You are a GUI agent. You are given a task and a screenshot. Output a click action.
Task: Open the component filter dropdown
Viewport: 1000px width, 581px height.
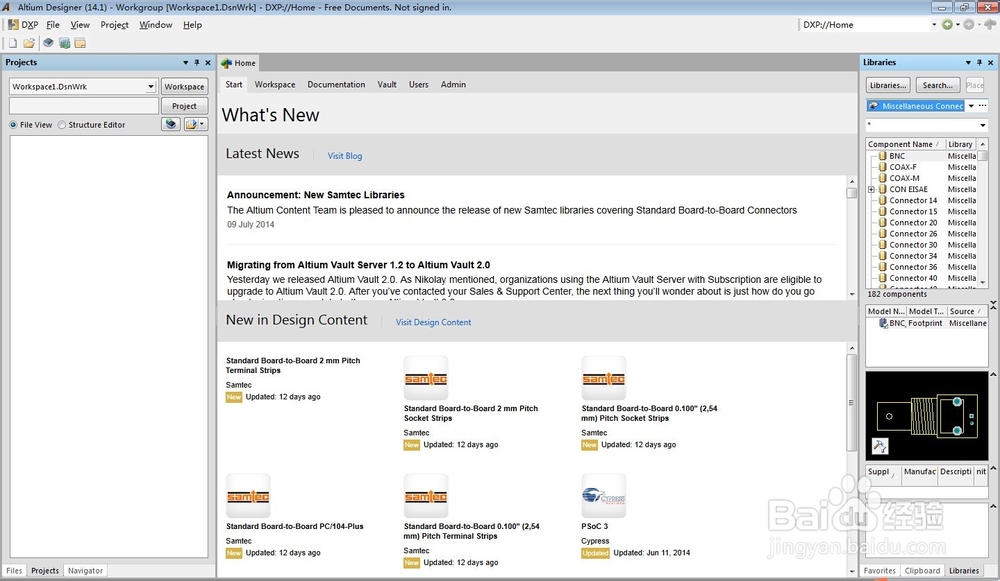click(982, 125)
